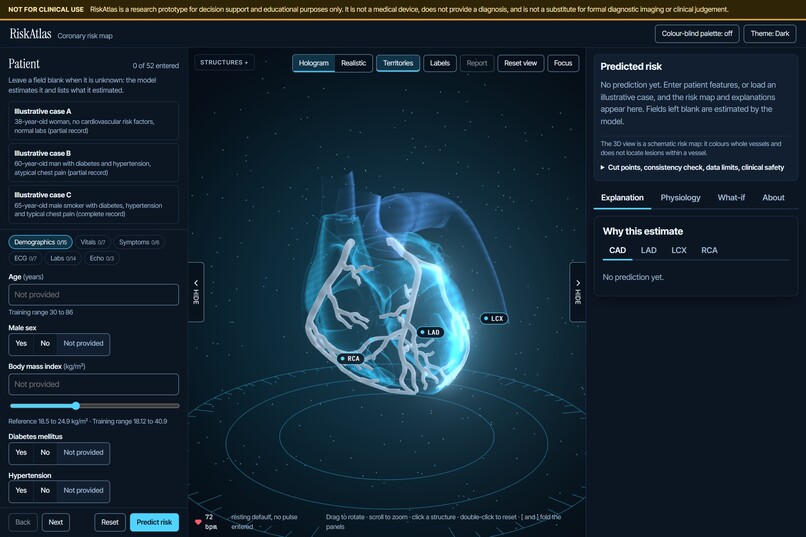
Task: Select the CAD explanation tab
Action: pos(617,251)
